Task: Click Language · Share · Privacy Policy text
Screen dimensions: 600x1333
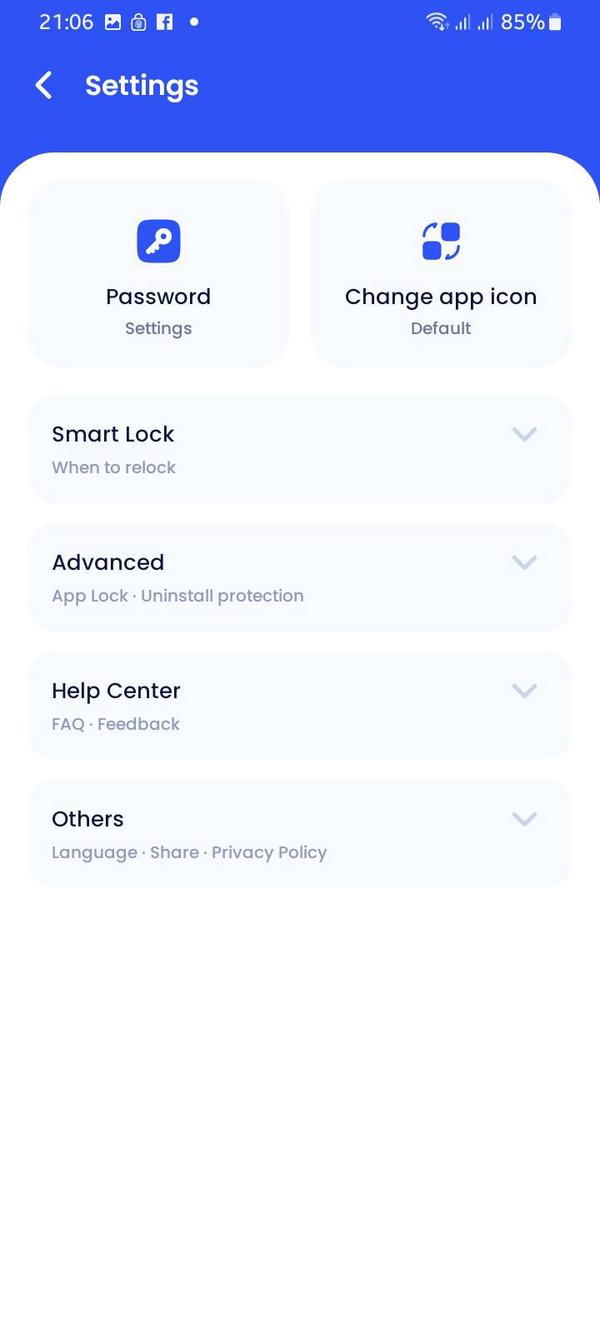Action: (x=189, y=851)
